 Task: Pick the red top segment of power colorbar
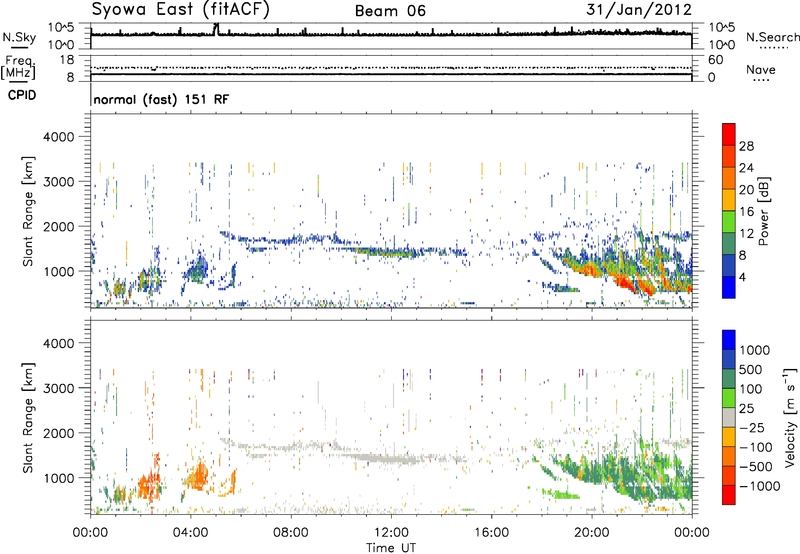tap(729, 134)
